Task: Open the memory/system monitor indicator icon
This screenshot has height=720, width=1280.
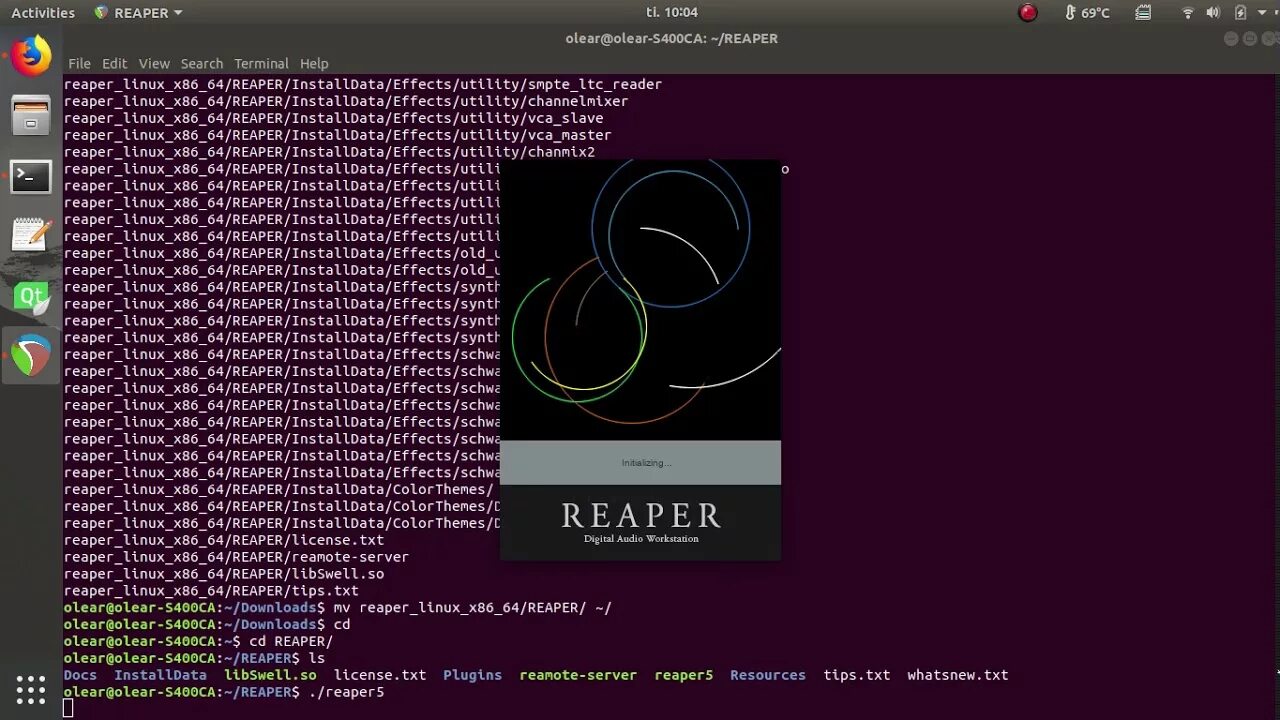Action: 1143,13
